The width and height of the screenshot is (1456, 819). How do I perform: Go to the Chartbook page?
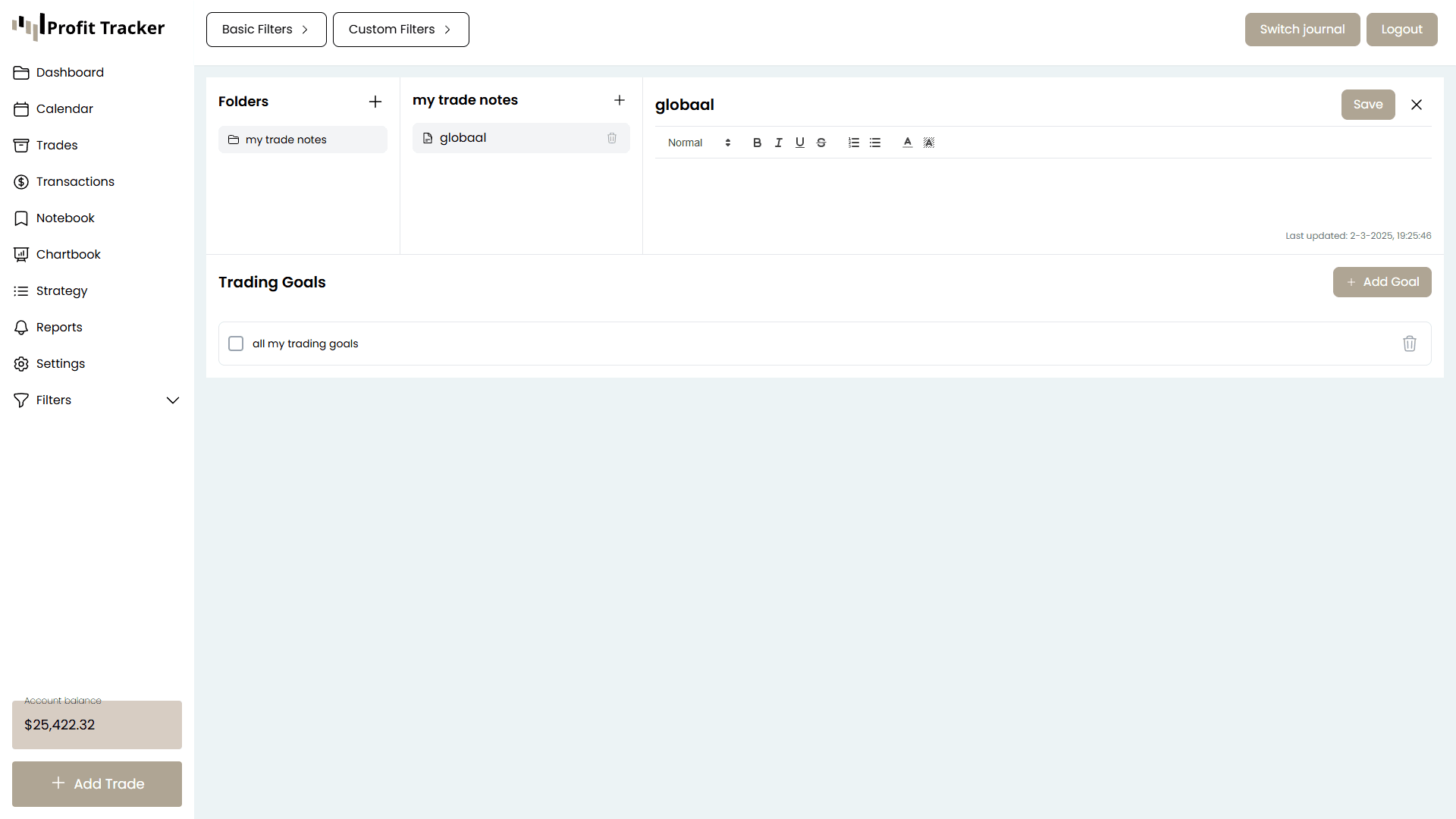[68, 254]
